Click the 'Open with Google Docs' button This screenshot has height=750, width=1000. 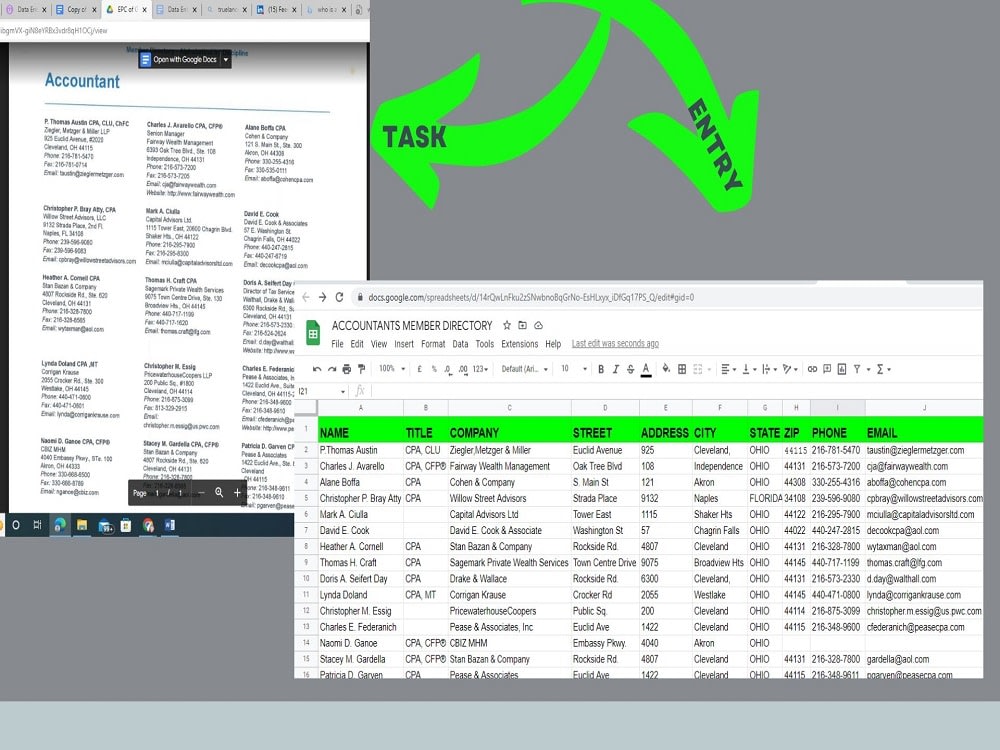coord(178,59)
